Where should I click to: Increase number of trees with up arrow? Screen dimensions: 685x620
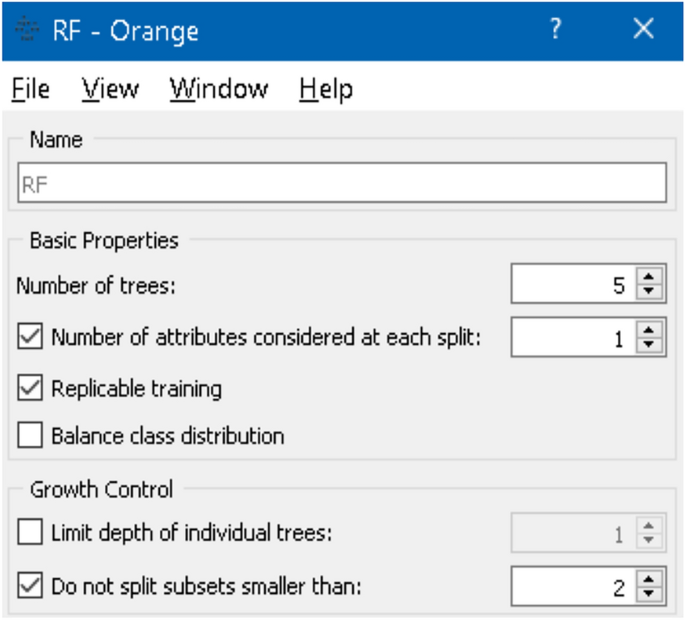(x=650, y=279)
